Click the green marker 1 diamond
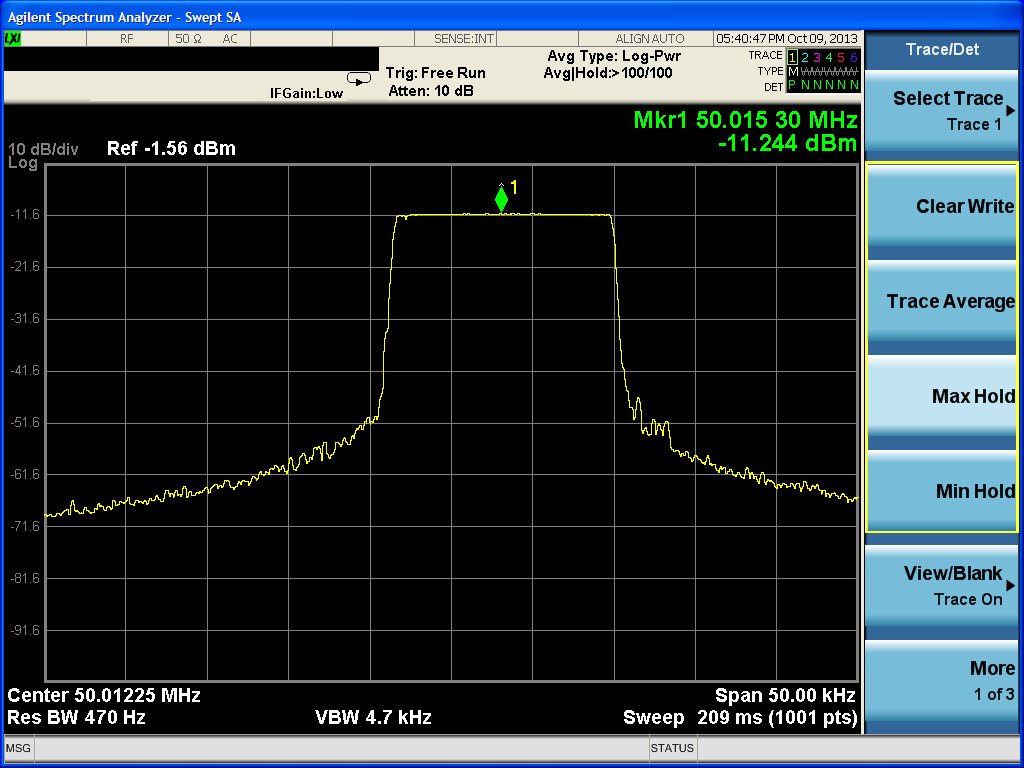Screen dimensions: 1024x768 [x=501, y=199]
